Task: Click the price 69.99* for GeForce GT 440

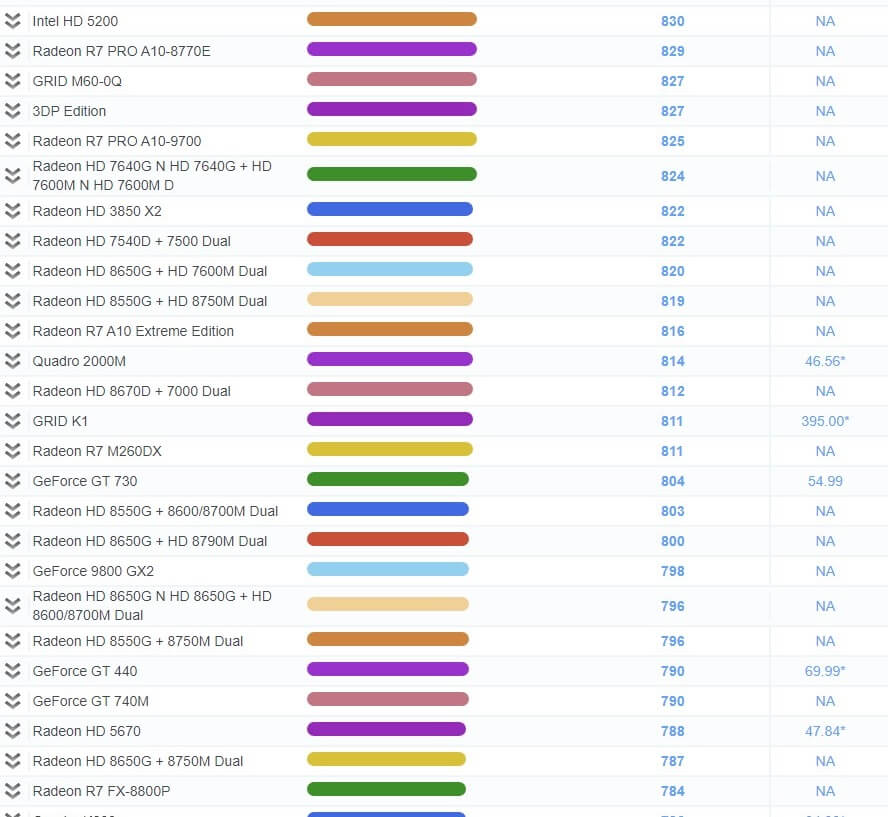Action: pyautogui.click(x=825, y=671)
